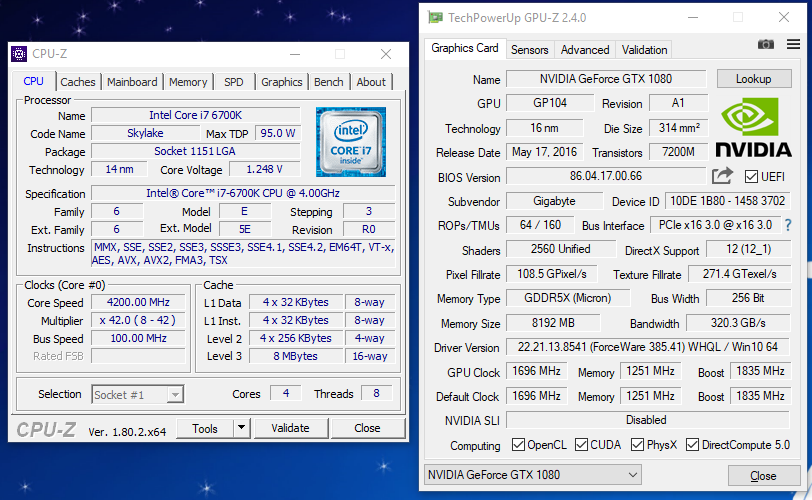Click the Threads value 8
812x500 pixels.
pyautogui.click(x=376, y=393)
